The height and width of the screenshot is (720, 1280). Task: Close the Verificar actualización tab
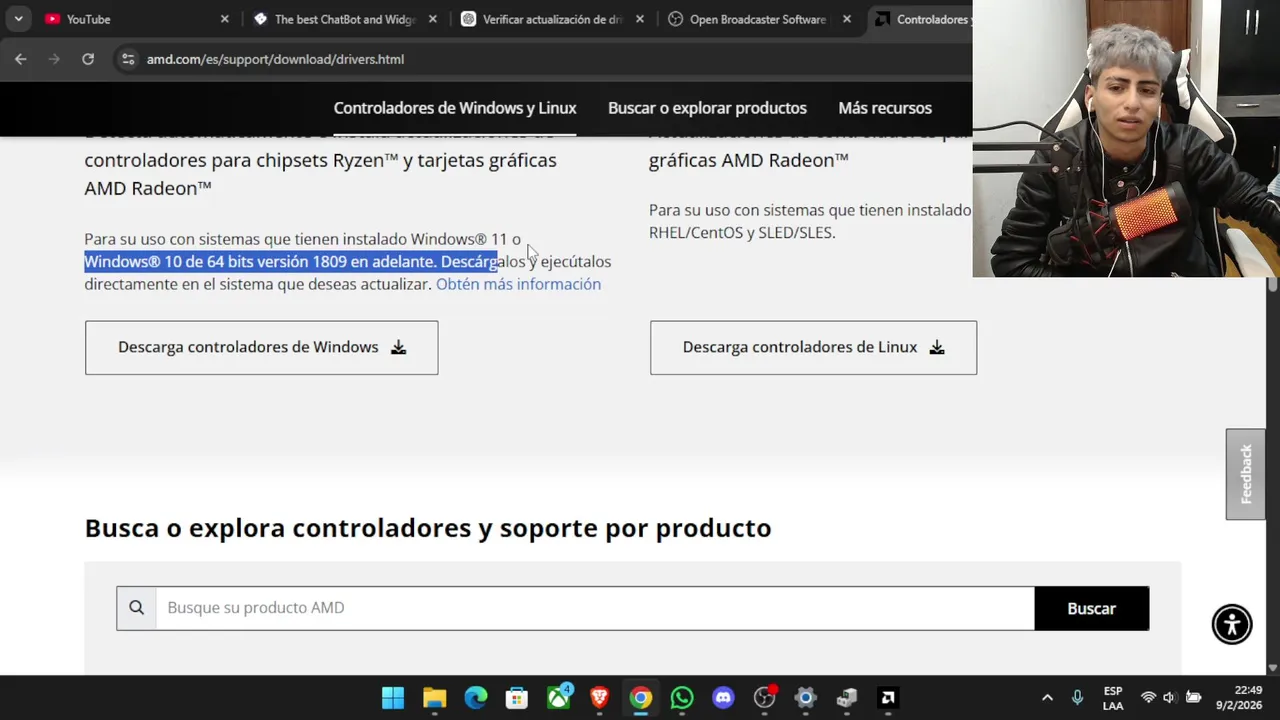pyautogui.click(x=640, y=19)
